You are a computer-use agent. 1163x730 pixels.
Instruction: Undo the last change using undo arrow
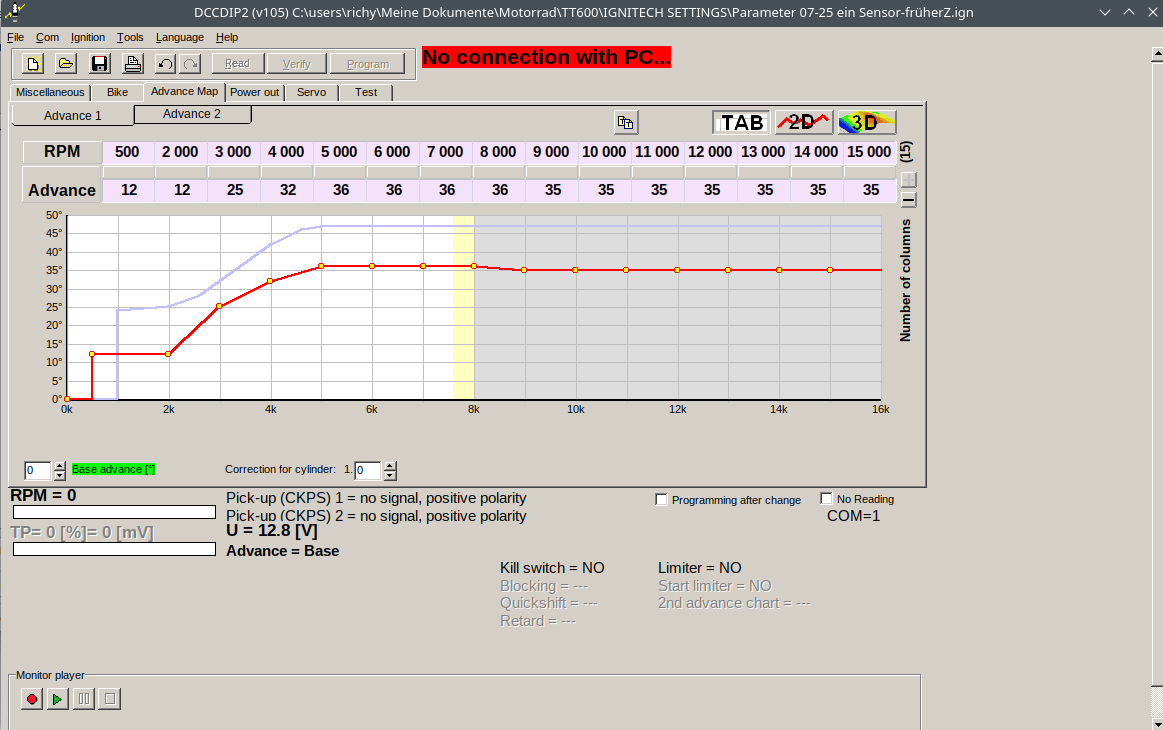(x=166, y=64)
